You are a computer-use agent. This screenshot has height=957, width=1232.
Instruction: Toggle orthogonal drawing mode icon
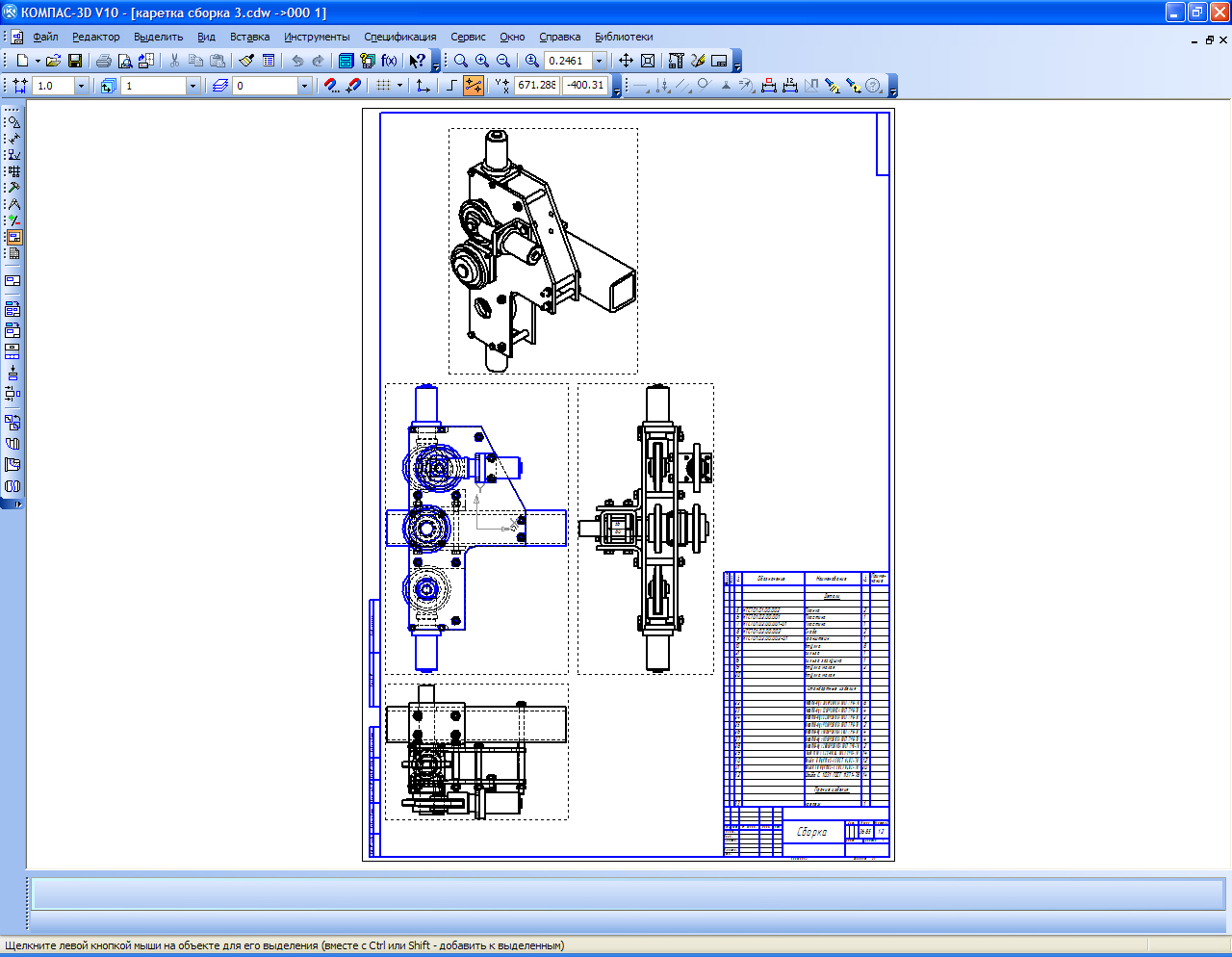451,86
